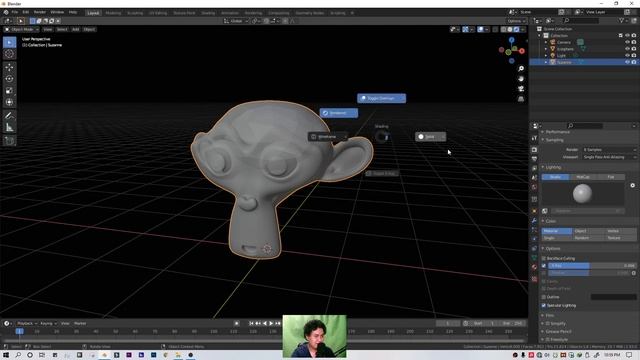
Task: Select the Move tool
Action: click(x=9, y=67)
